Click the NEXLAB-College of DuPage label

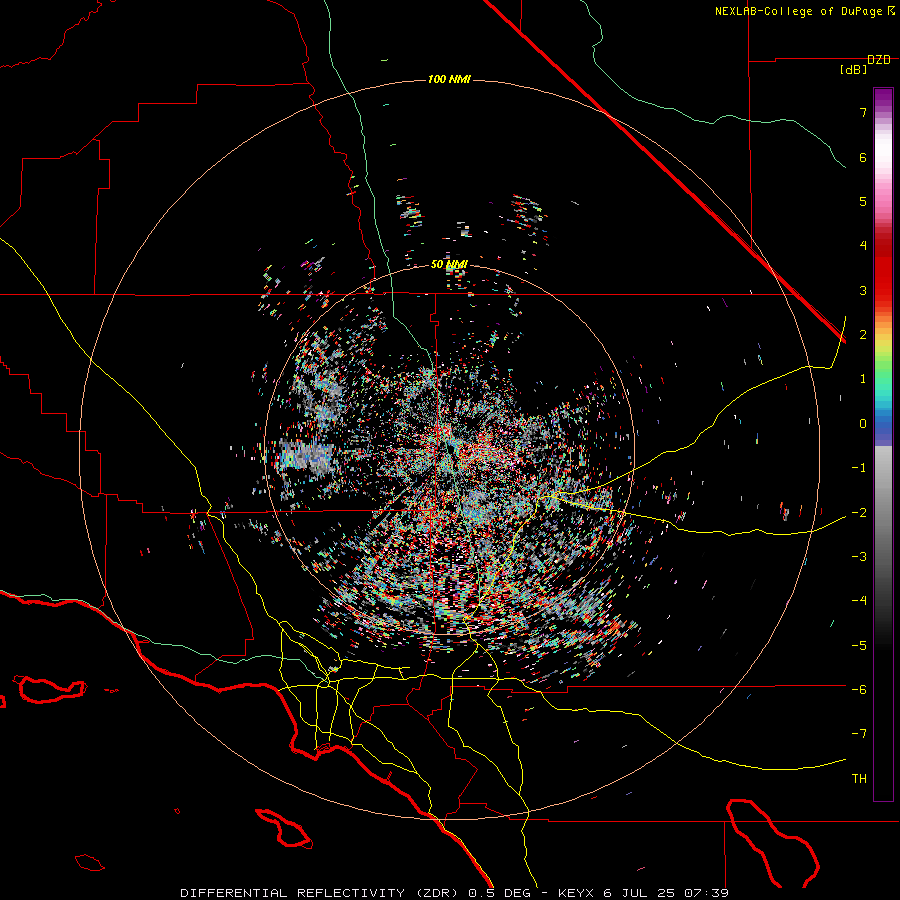(800, 11)
